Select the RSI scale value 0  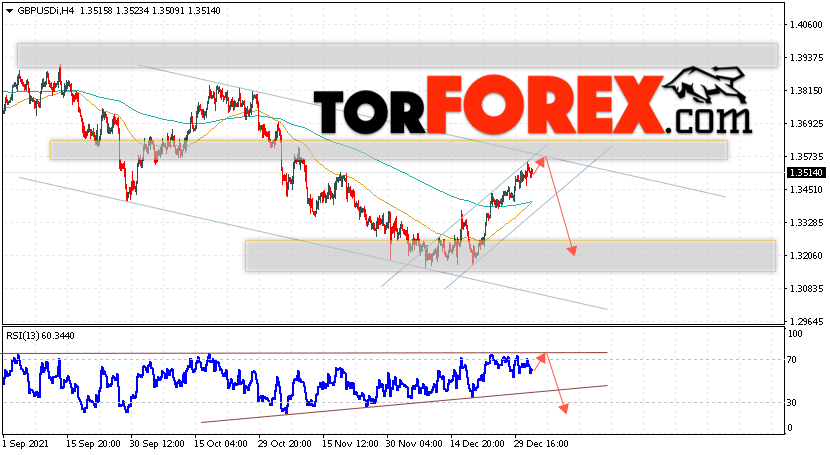(x=790, y=428)
